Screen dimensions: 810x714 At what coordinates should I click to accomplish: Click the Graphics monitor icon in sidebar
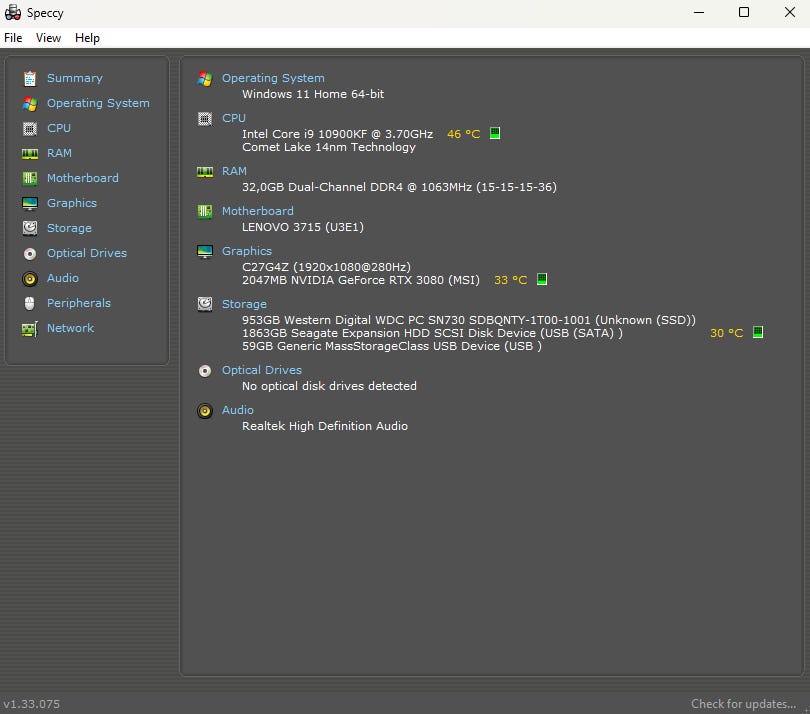(30, 204)
